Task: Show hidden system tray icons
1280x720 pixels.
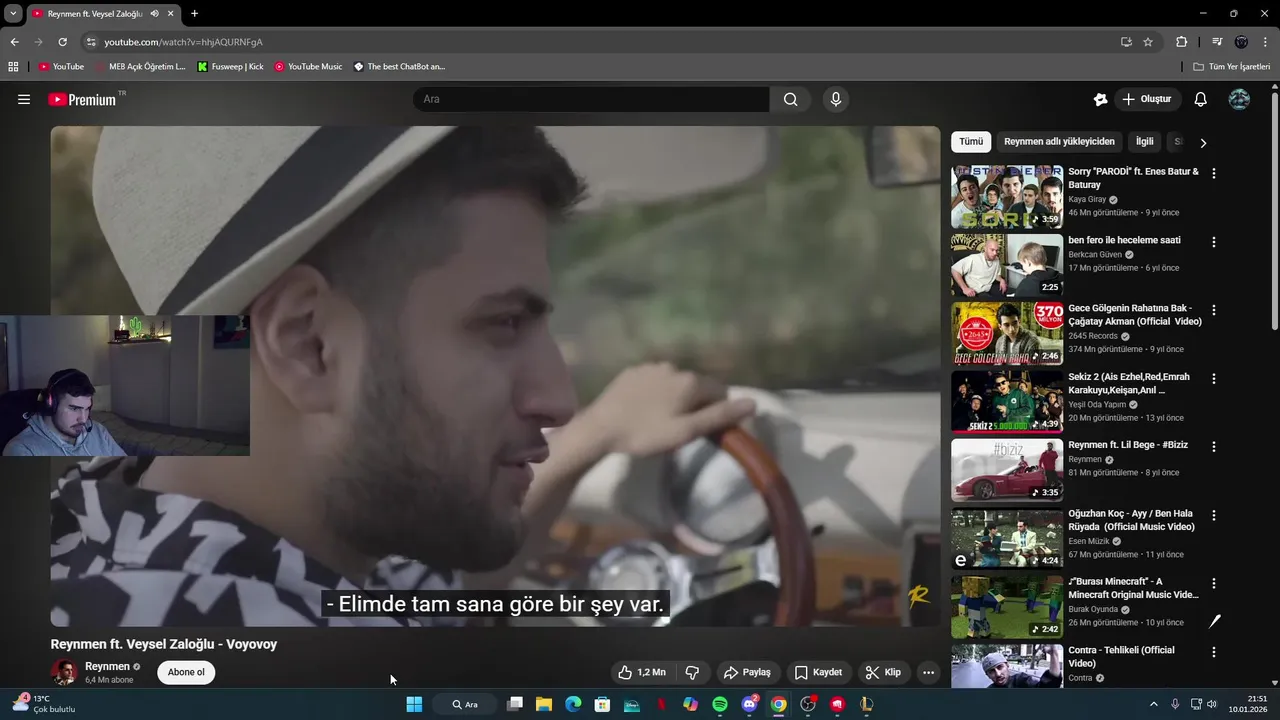Action: click(x=1153, y=704)
